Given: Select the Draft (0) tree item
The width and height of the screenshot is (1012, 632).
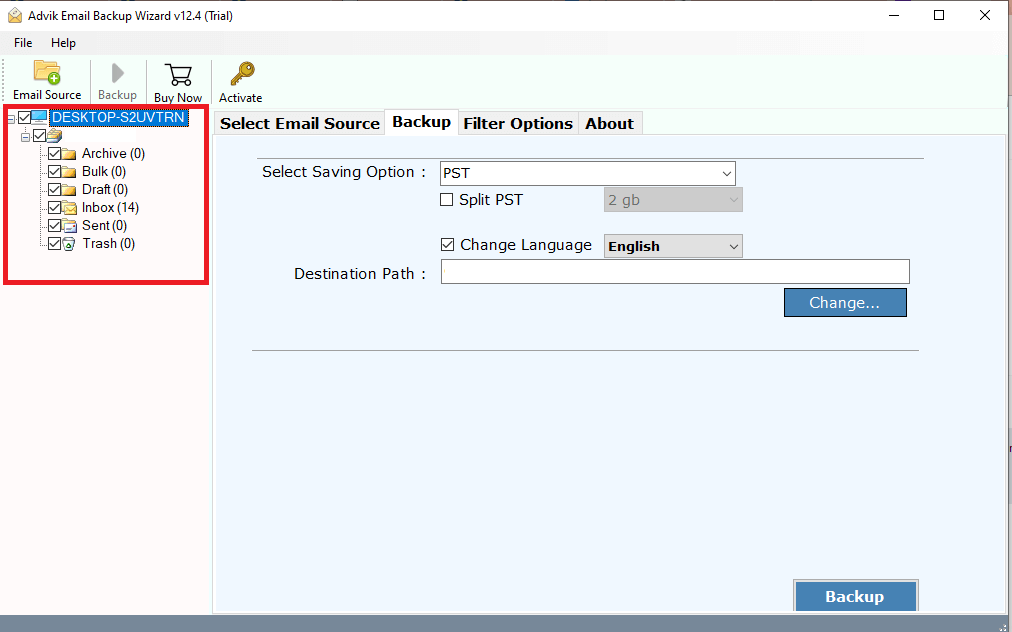Looking at the screenshot, I should click(105, 190).
